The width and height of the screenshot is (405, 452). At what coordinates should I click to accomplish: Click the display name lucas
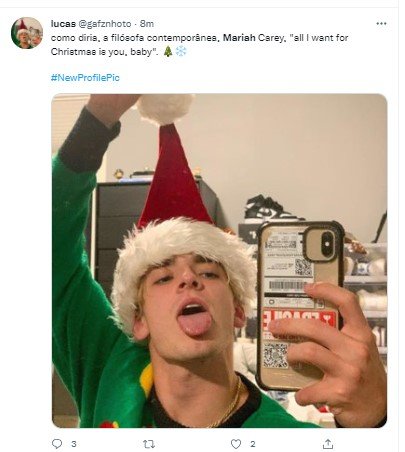pos(63,24)
